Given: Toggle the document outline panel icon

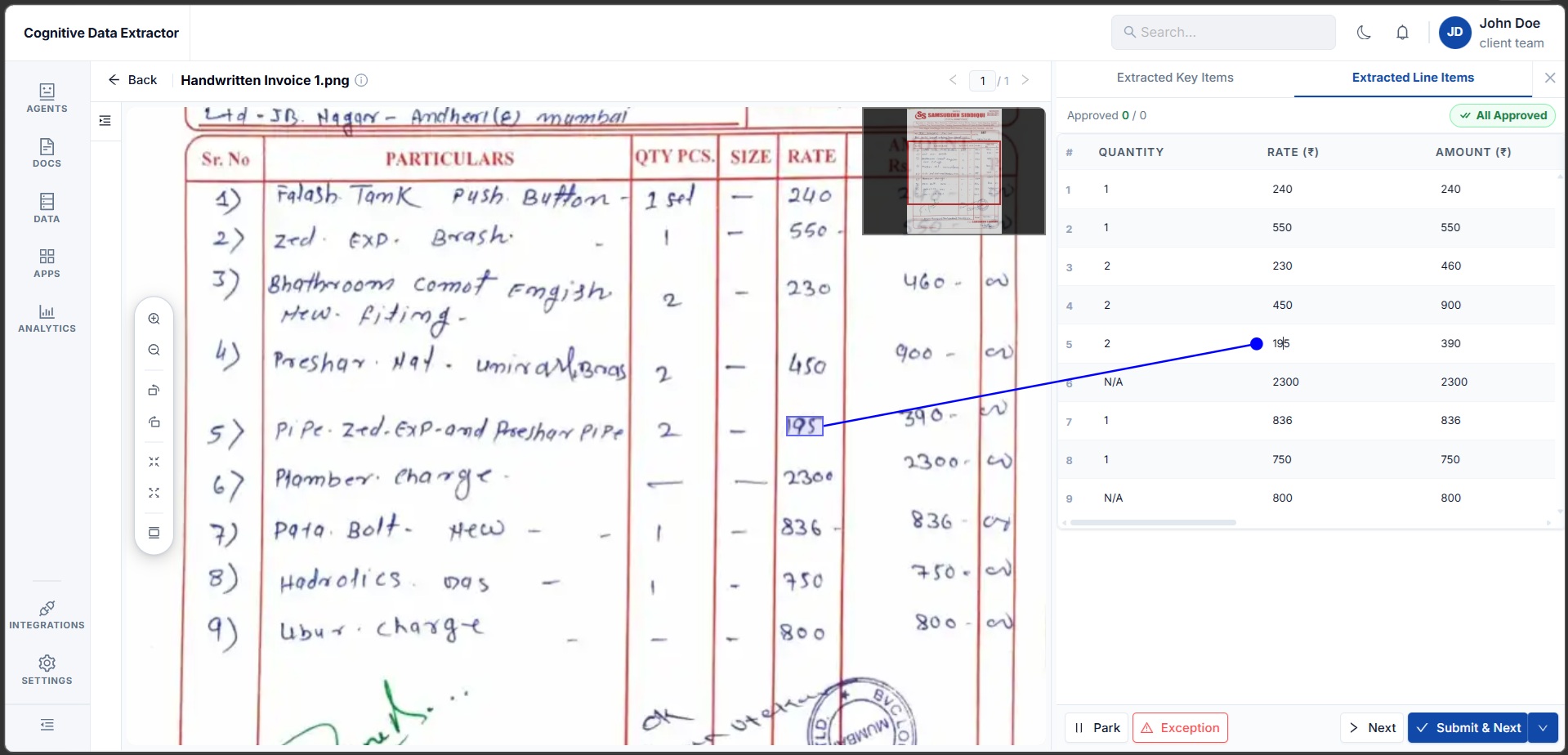Looking at the screenshot, I should point(105,121).
